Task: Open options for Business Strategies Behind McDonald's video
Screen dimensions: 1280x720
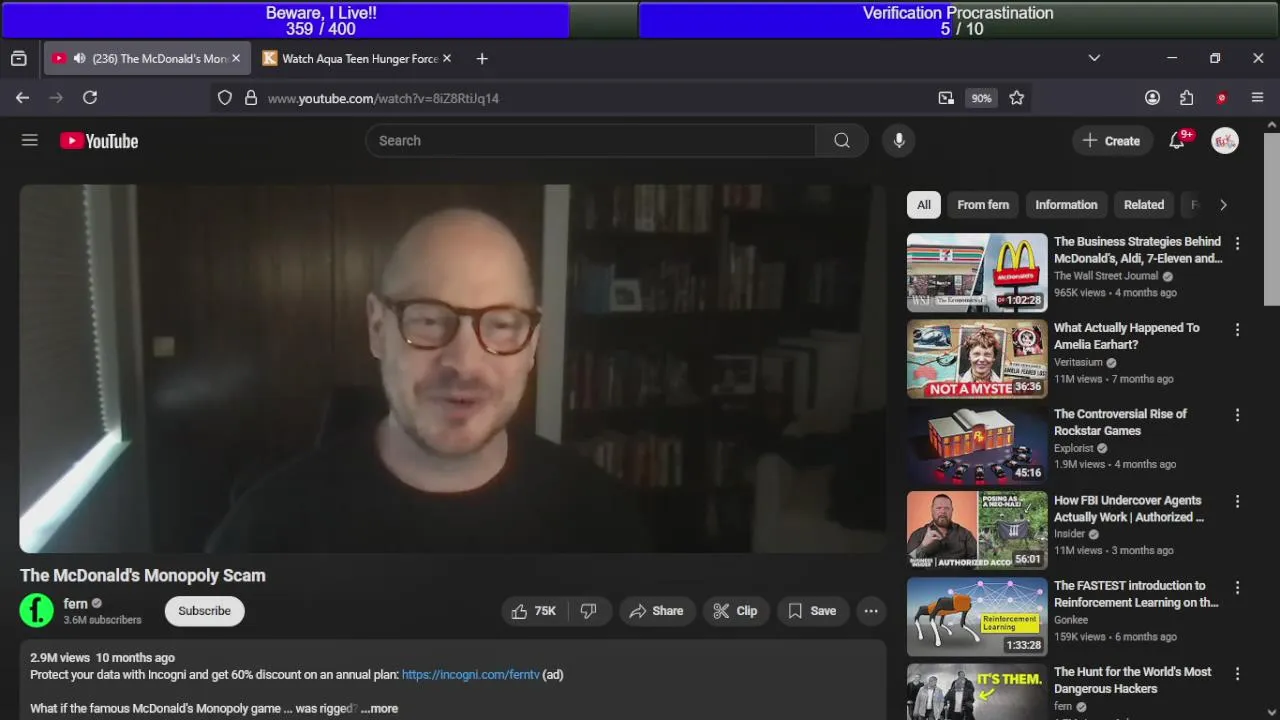Action: coord(1237,243)
